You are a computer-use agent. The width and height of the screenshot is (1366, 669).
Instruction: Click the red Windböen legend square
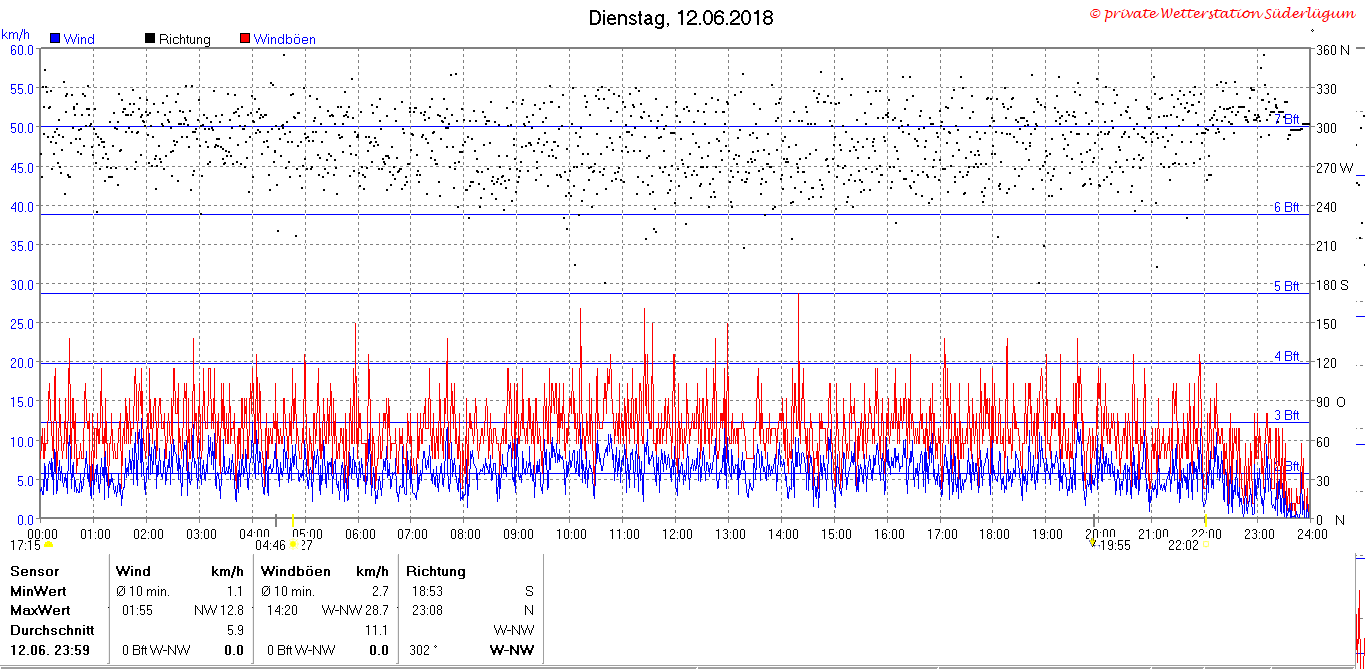coord(245,38)
